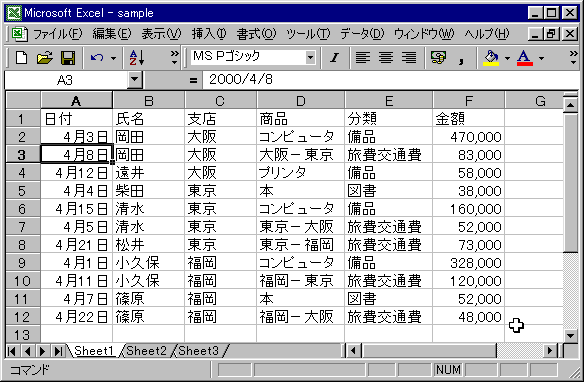The height and width of the screenshot is (382, 584).
Task: Apply comma style formatting
Action: point(461,58)
